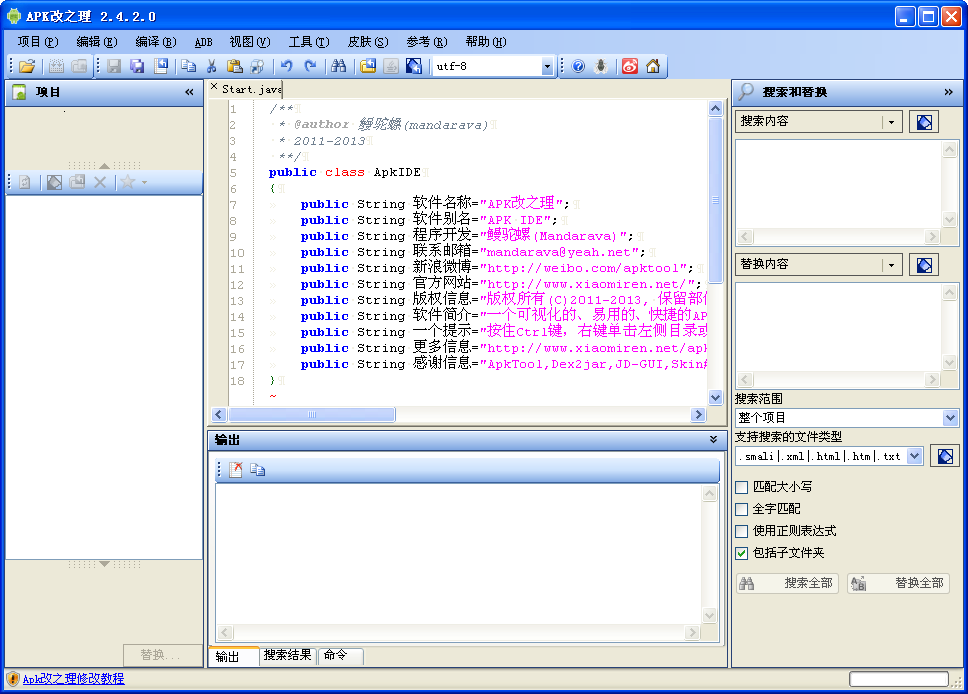Open the 项目(P) menu
This screenshot has height=694, width=968.
[38, 41]
